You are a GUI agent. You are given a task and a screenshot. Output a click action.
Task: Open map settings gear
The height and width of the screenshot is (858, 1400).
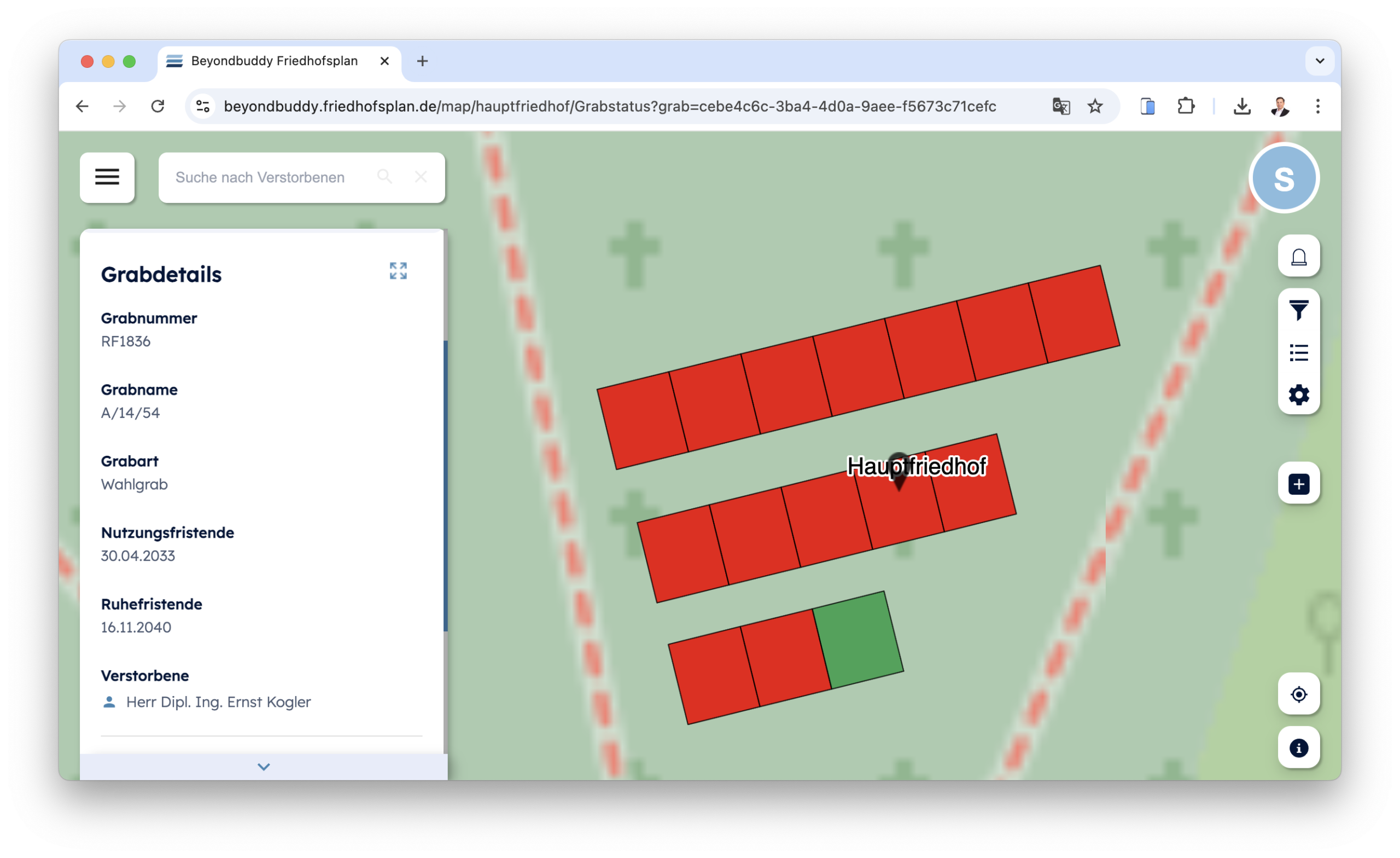[1298, 395]
